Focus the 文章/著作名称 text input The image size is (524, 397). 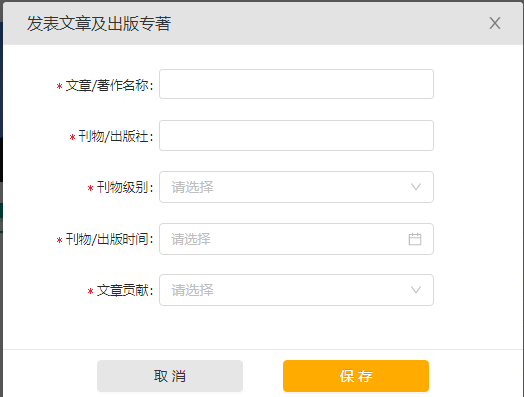coord(296,84)
